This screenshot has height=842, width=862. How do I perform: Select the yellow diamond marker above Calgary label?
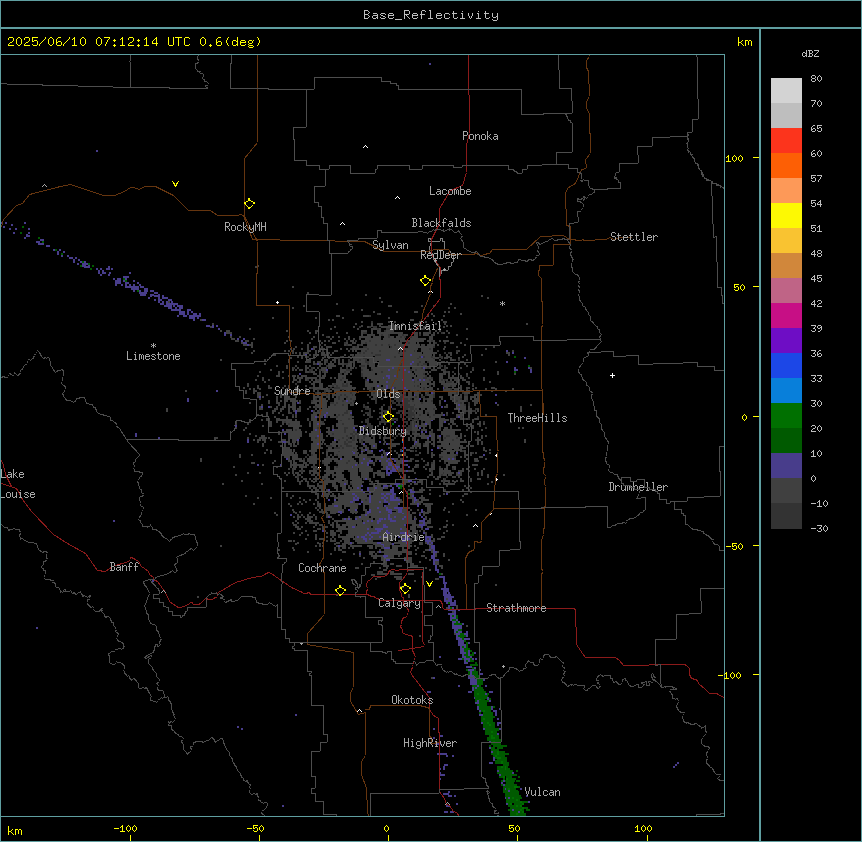click(x=405, y=589)
